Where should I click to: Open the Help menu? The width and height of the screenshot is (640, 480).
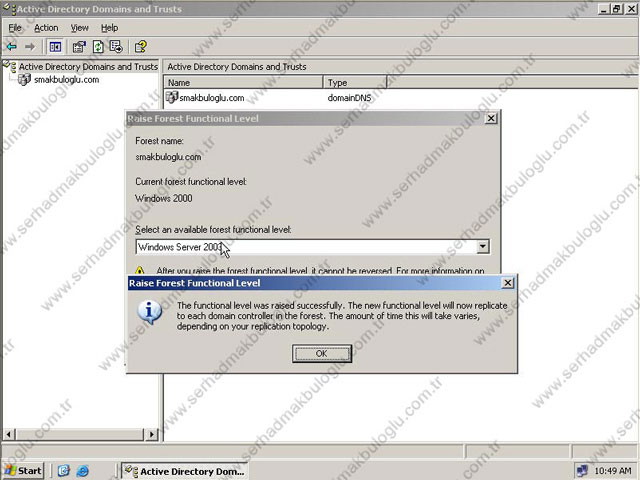coord(109,28)
